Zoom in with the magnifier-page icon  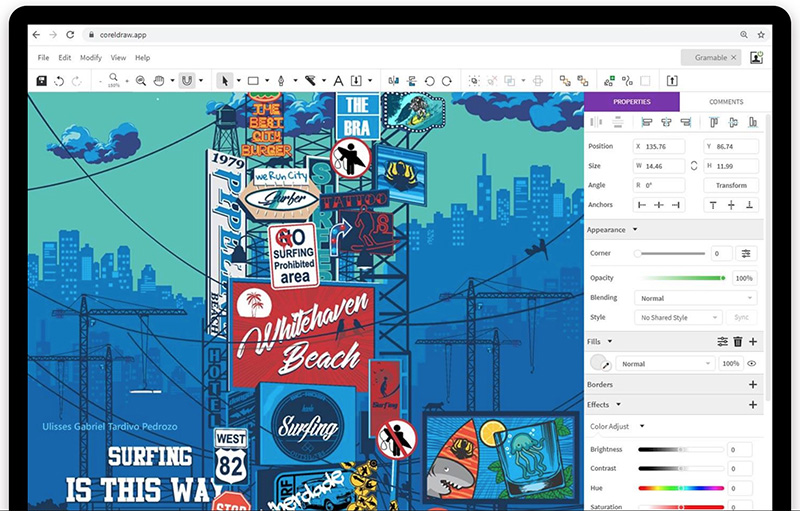(141, 81)
